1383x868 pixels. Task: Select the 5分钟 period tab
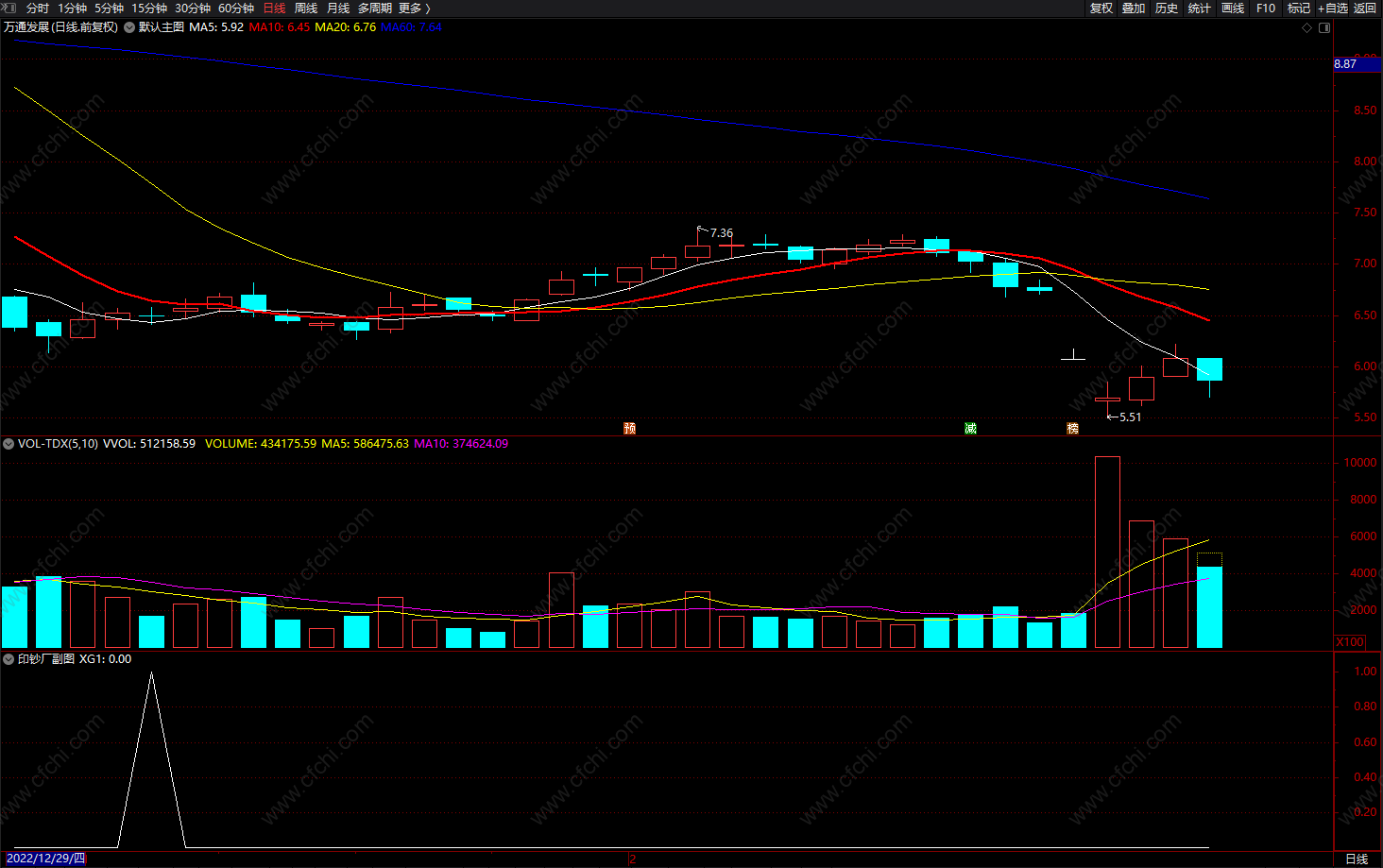point(109,8)
